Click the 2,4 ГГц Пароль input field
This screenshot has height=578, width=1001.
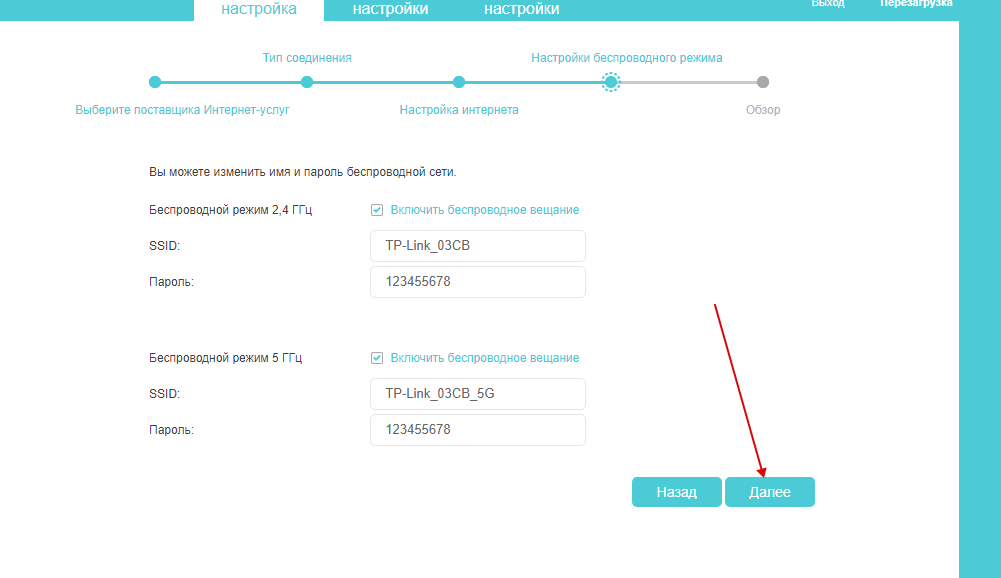point(477,282)
